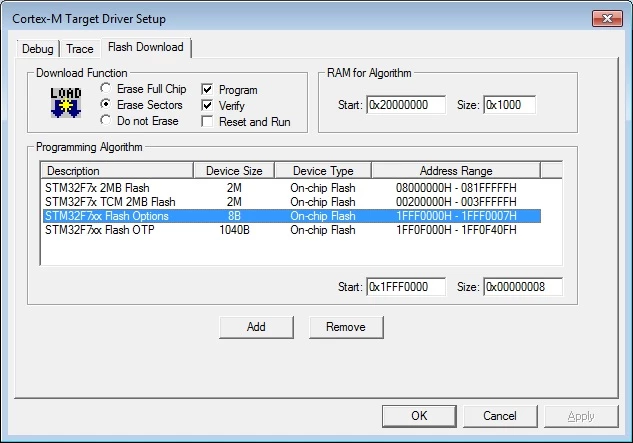Uncheck the Program checkbox
The image size is (633, 443).
[207, 90]
